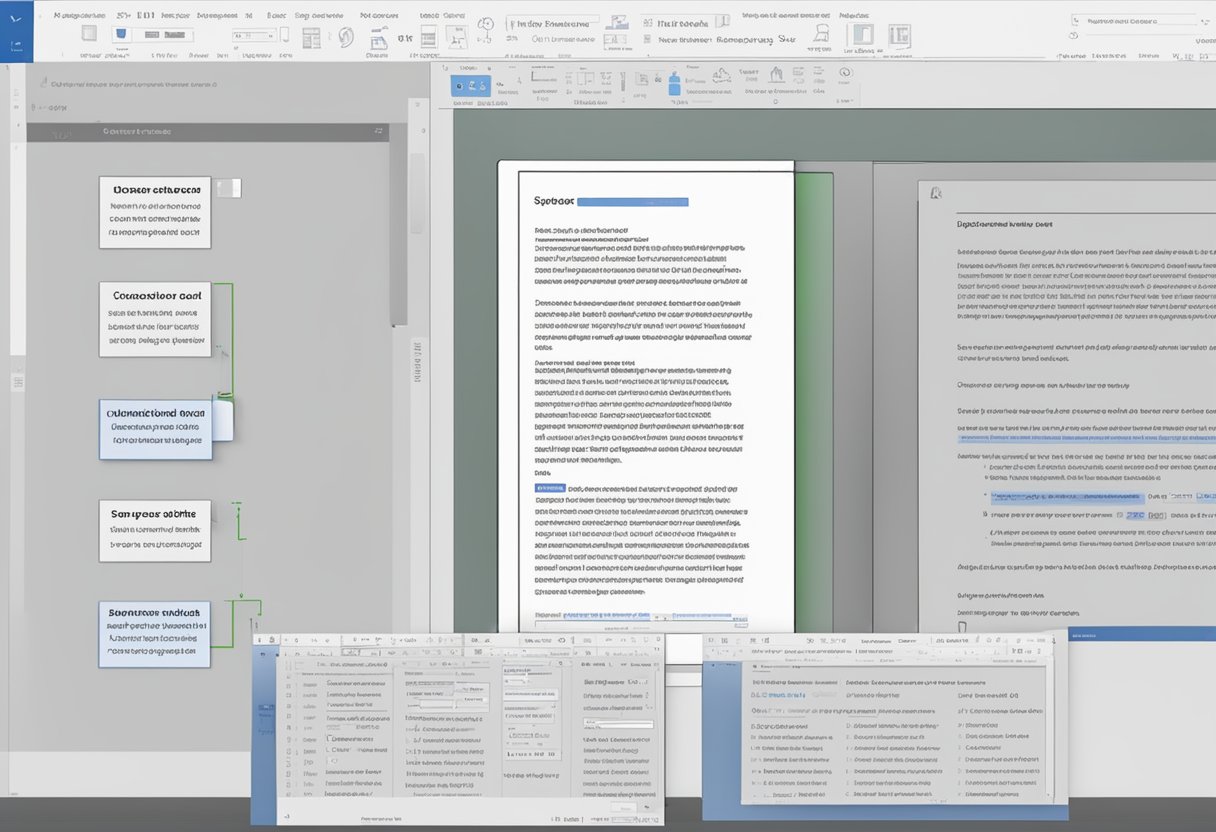The height and width of the screenshot is (832, 1216).
Task: Click the clock icon in the top ribbon
Action: 485,25
